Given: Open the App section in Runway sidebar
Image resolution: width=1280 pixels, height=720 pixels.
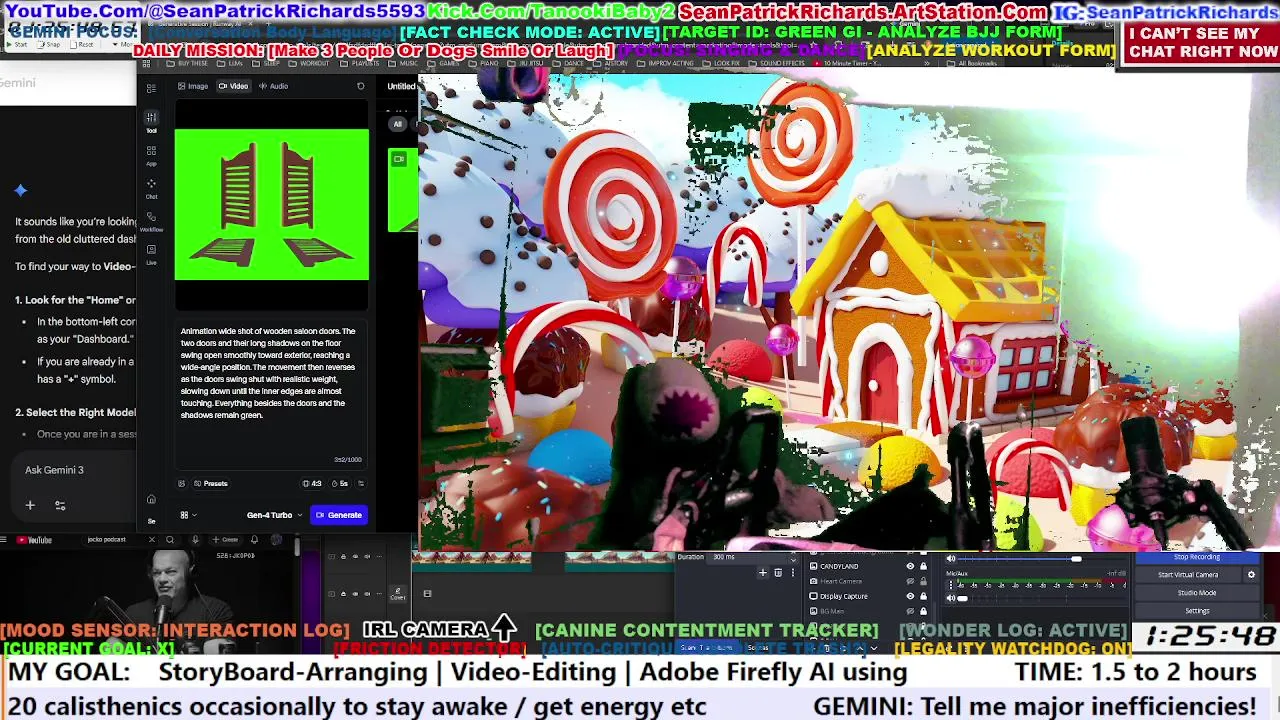Looking at the screenshot, I should pos(151,155).
